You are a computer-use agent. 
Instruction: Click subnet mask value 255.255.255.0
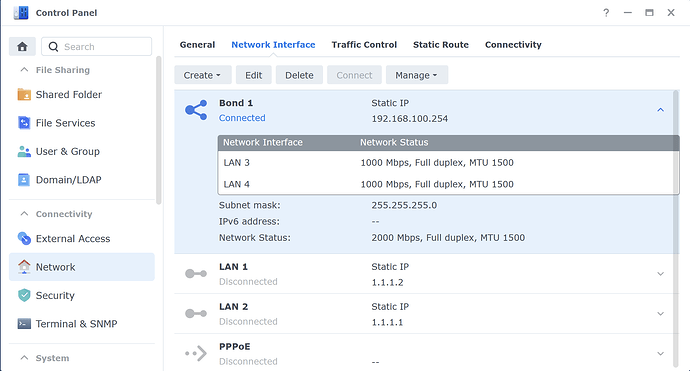404,205
